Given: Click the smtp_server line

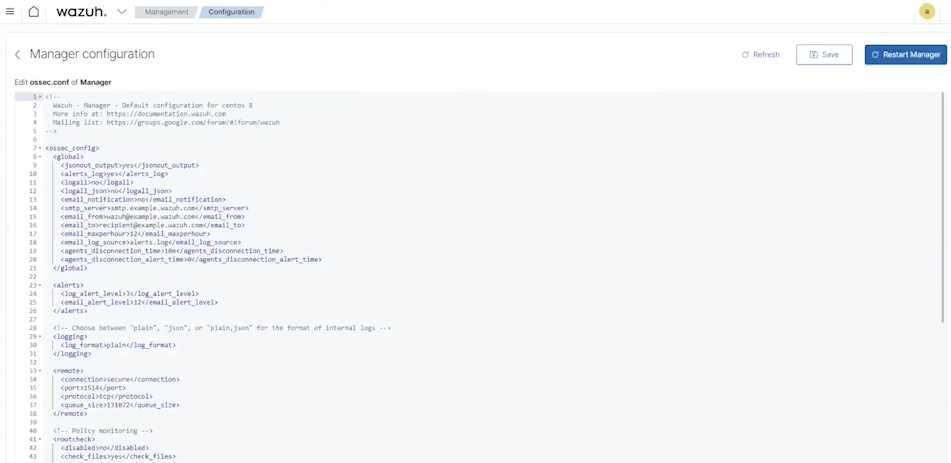Looking at the screenshot, I should [x=154, y=208].
